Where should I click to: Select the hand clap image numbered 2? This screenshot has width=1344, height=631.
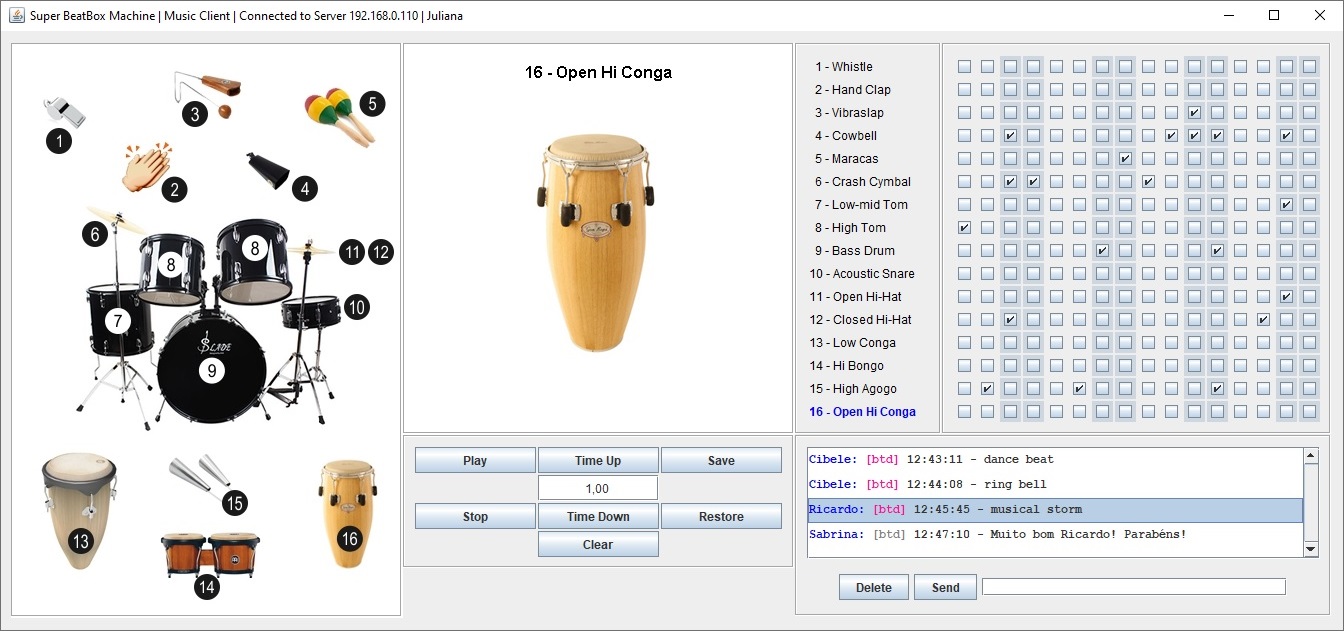[146, 168]
